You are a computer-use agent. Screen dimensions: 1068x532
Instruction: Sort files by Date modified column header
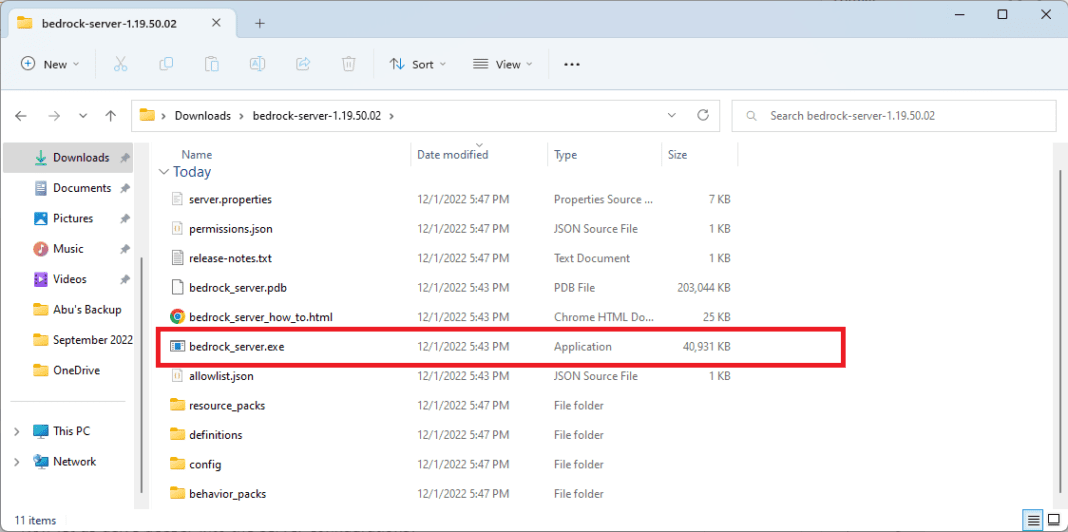point(453,155)
